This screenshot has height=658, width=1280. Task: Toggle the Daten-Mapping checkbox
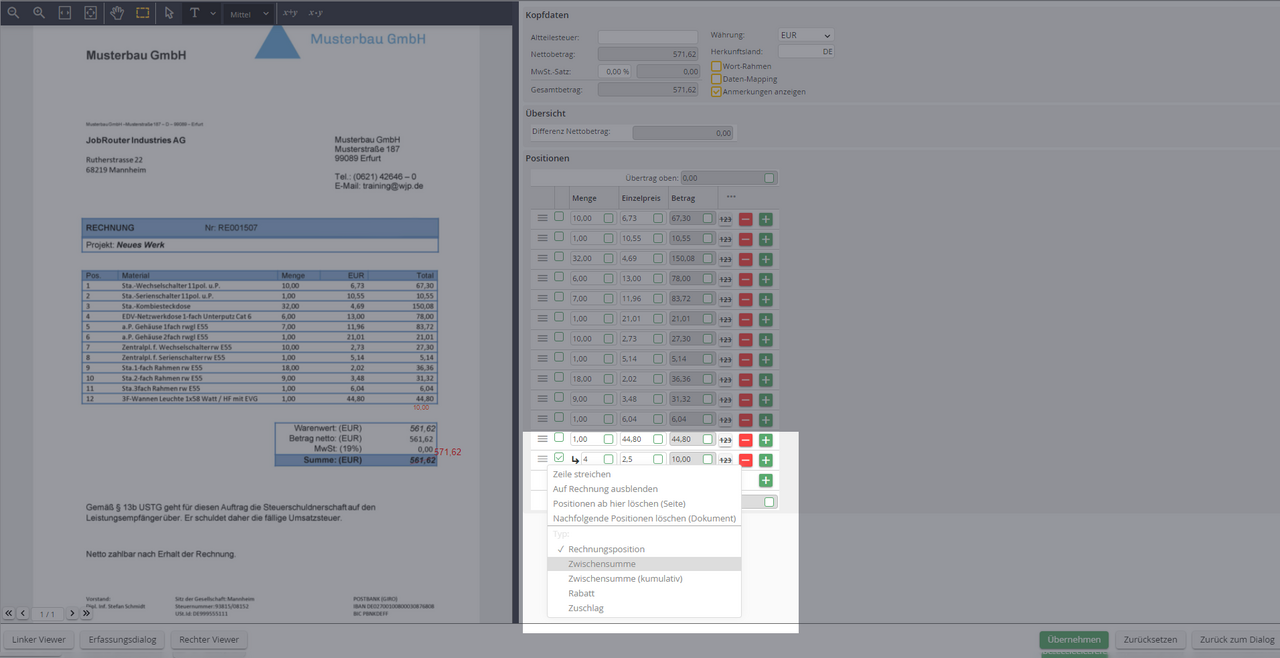pyautogui.click(x=716, y=79)
